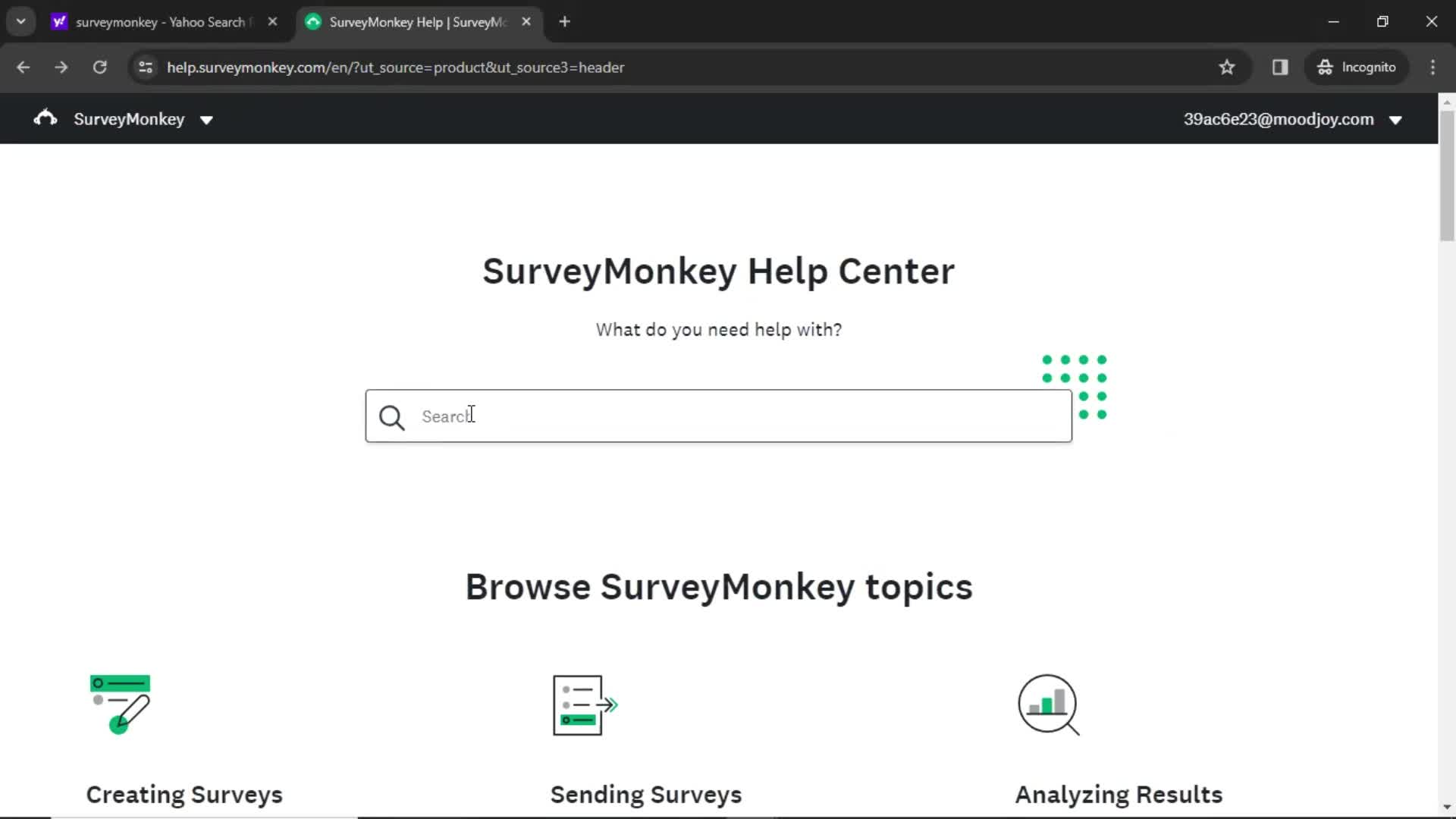Viewport: 1456px width, 819px height.
Task: Go to Creating Surveys topic link
Action: click(x=184, y=794)
